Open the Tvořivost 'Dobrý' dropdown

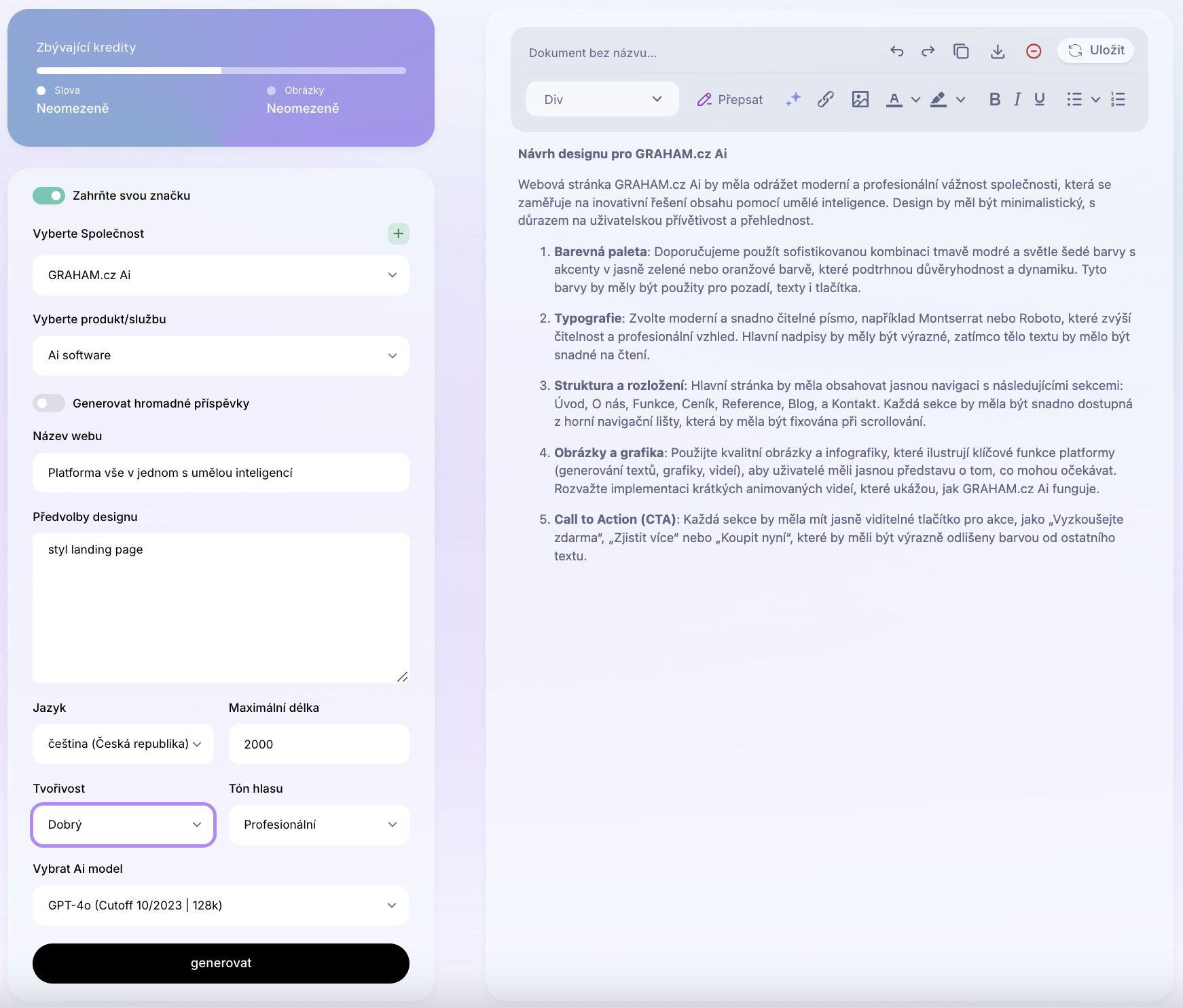[123, 825]
